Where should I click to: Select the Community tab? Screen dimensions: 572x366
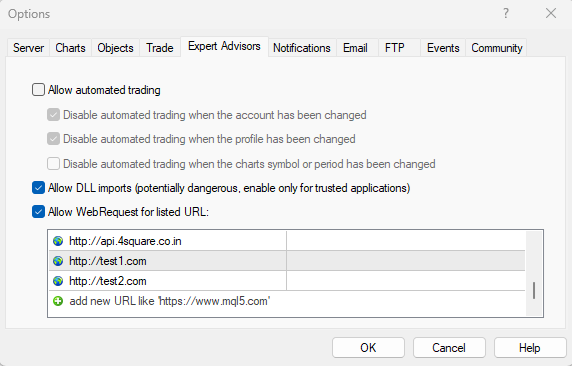pos(496,48)
